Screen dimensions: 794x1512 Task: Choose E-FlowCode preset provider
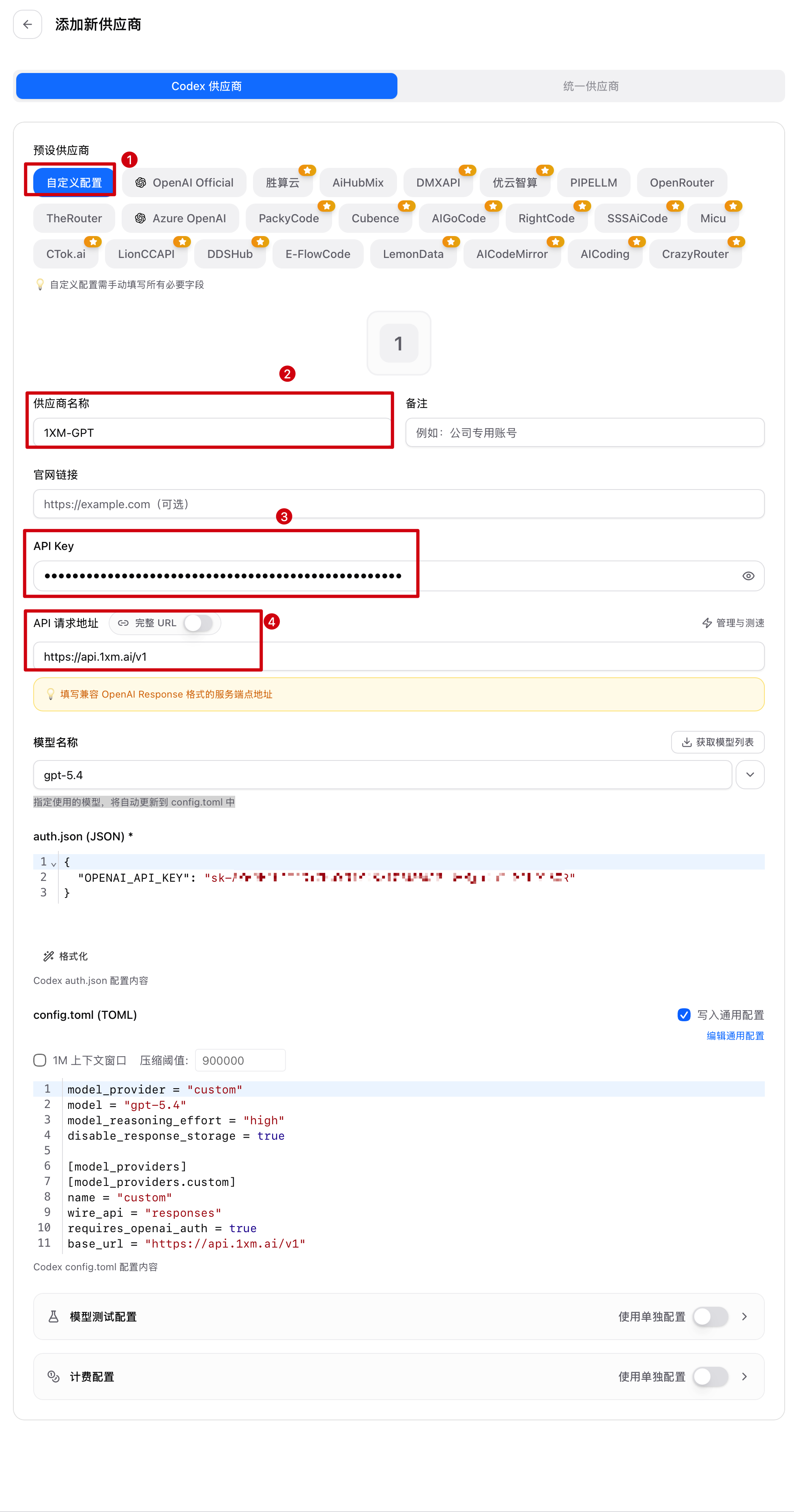pos(318,254)
